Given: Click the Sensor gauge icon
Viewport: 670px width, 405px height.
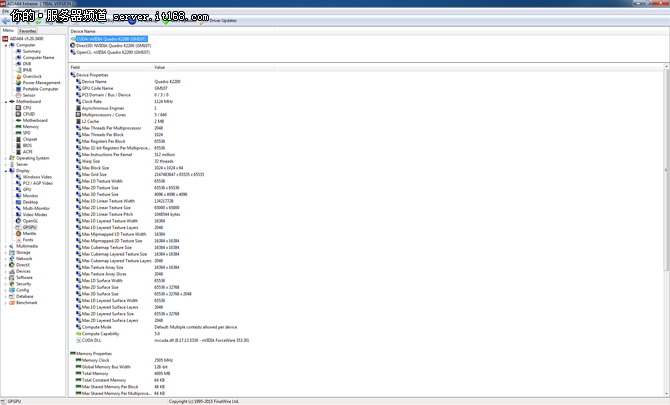Looking at the screenshot, I should click(18, 95).
